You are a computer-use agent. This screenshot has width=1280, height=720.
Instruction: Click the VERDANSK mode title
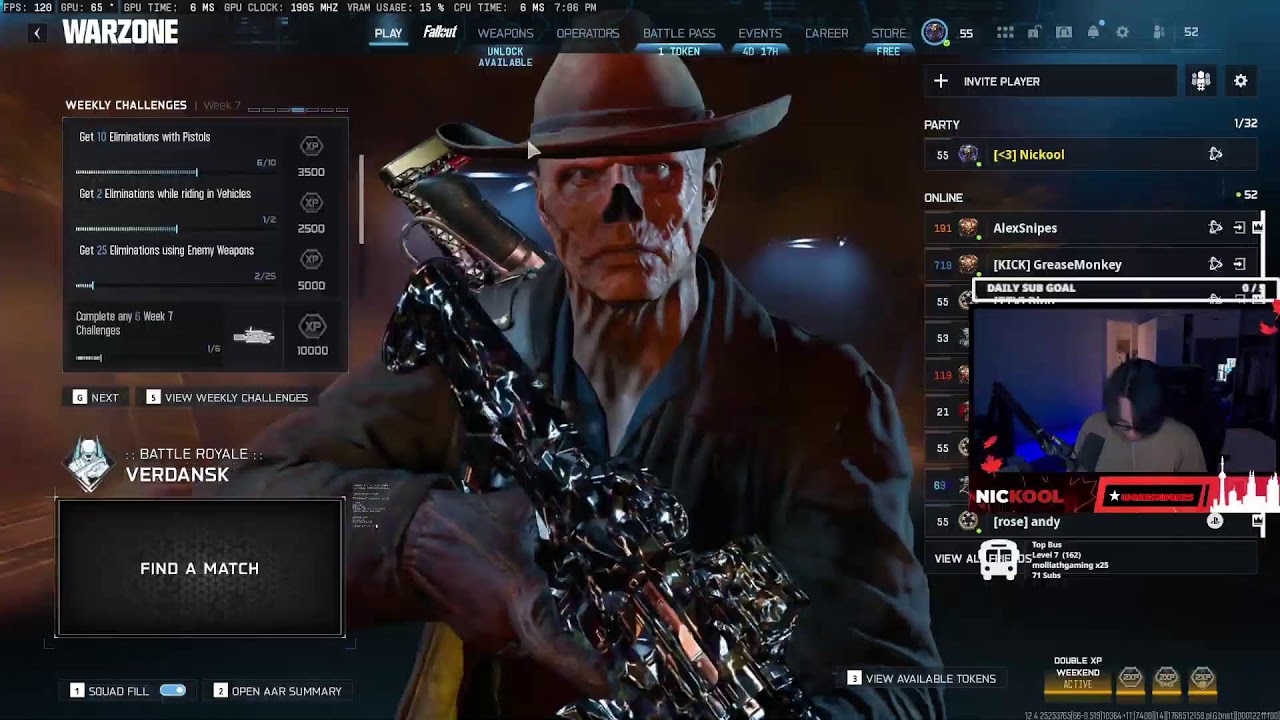click(177, 475)
